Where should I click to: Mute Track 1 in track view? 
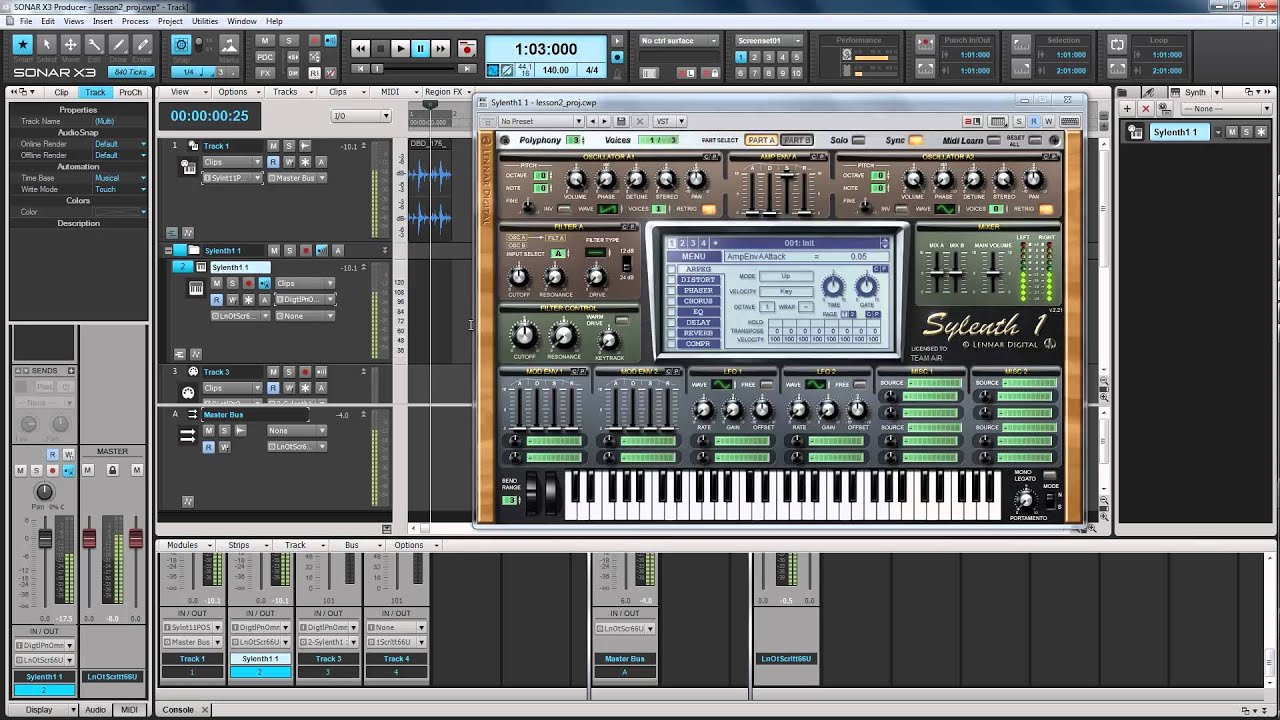[x=273, y=146]
